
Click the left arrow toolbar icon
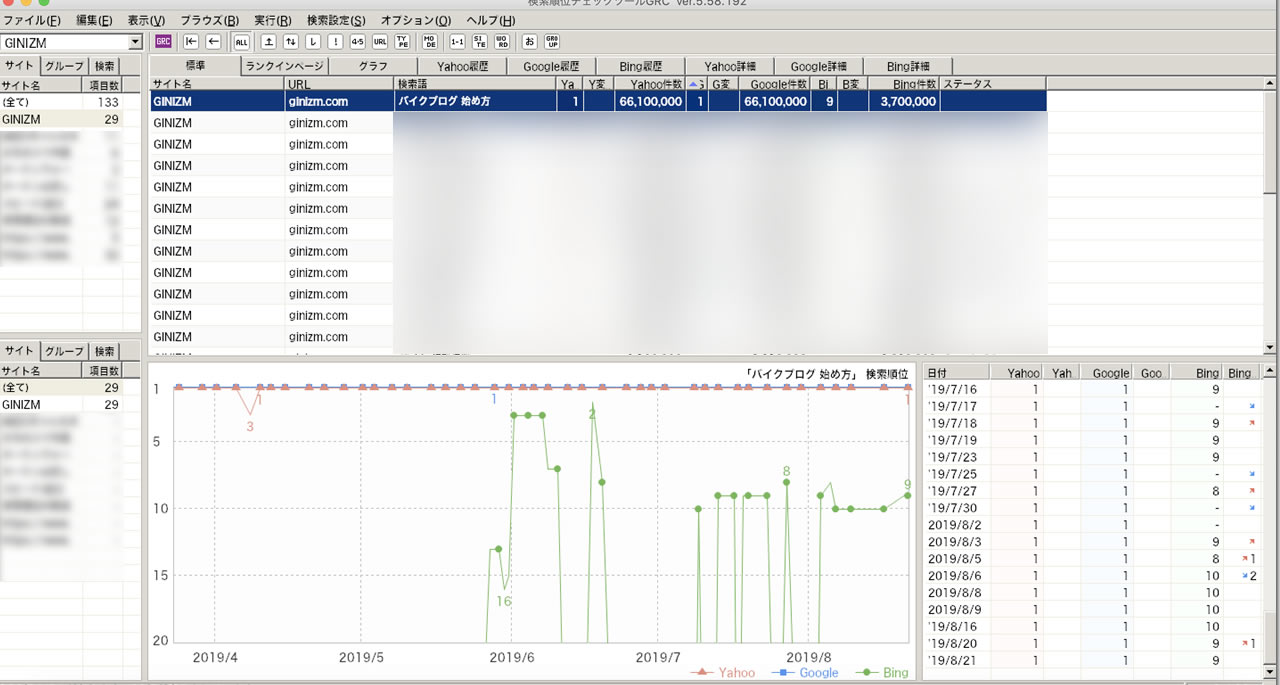[x=213, y=42]
